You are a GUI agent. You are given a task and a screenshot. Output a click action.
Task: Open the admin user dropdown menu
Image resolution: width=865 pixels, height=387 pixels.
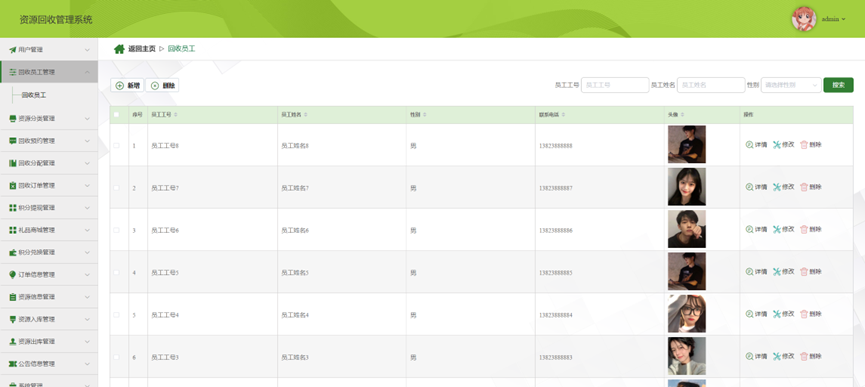(x=834, y=19)
